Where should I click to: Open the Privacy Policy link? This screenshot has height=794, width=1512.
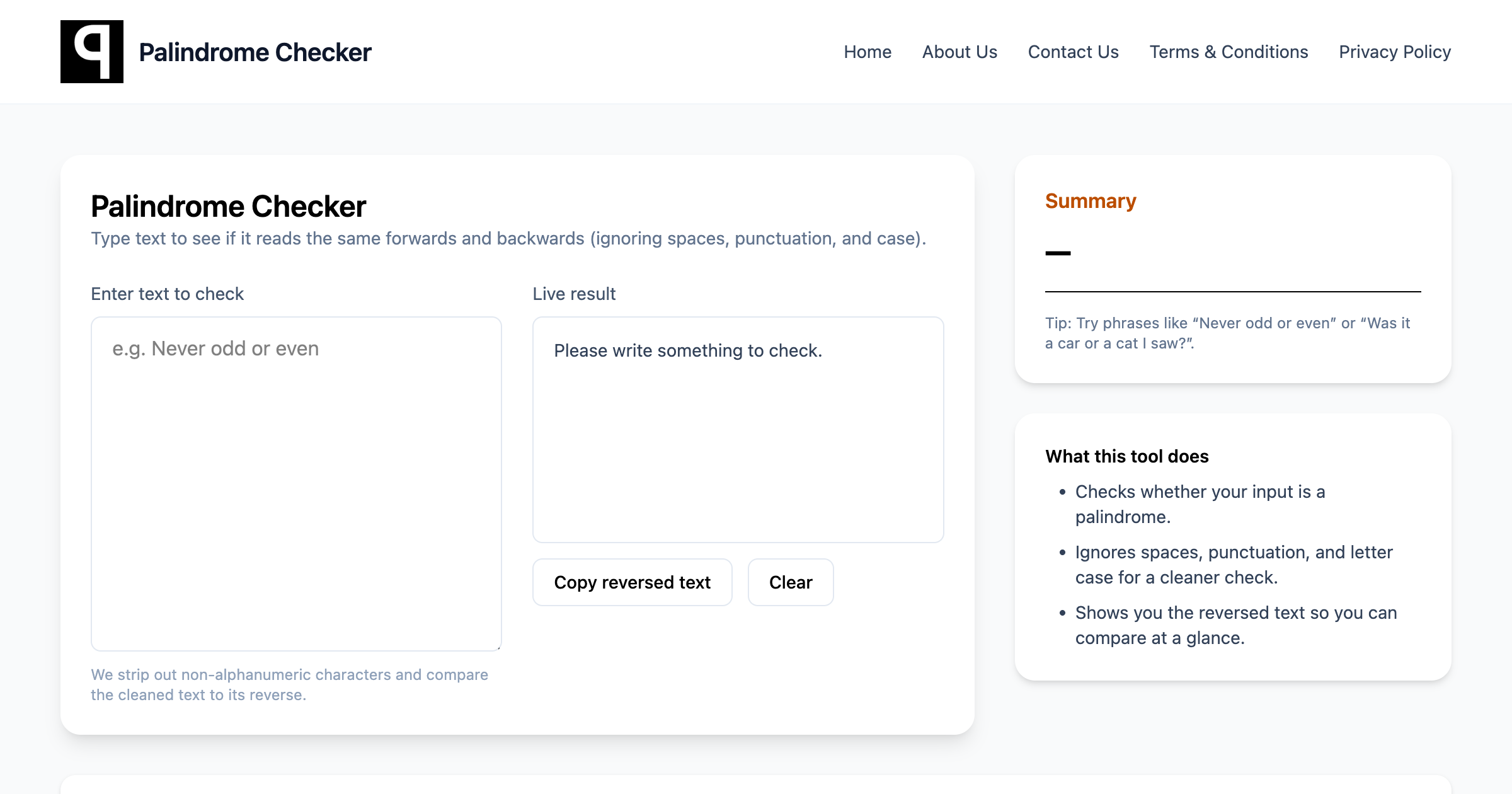click(1395, 52)
